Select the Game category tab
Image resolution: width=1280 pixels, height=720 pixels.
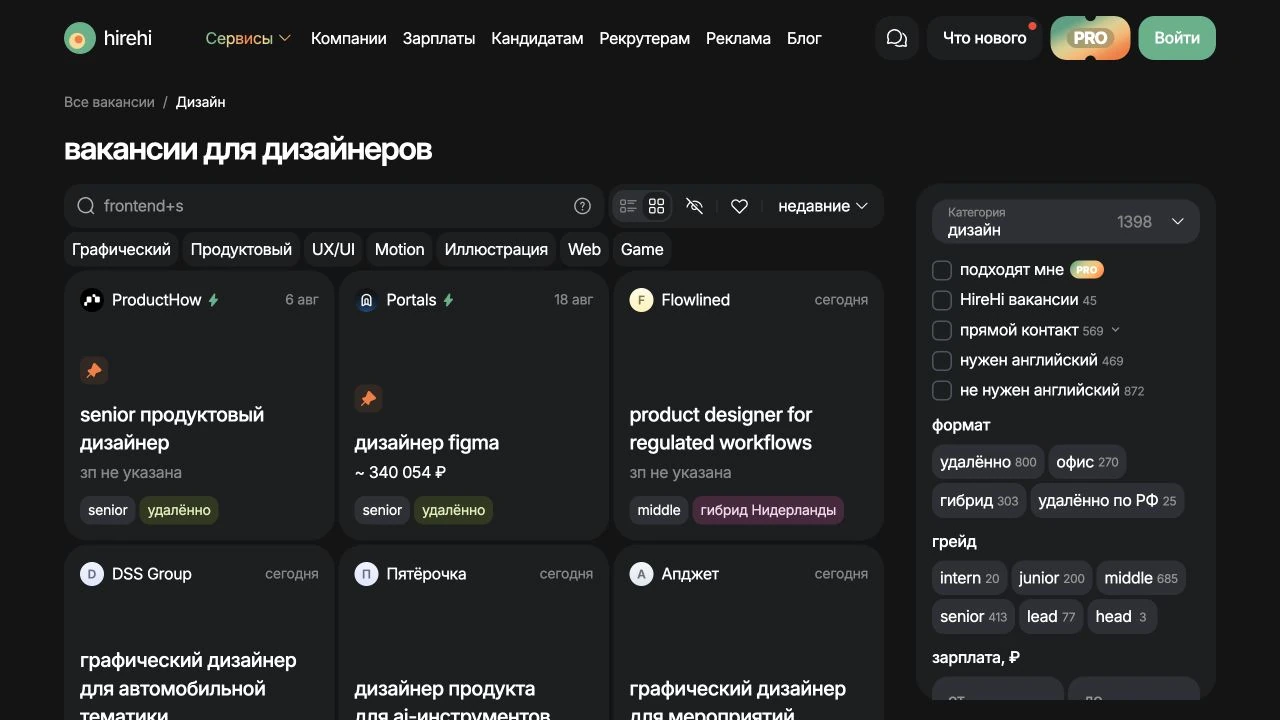[642, 249]
